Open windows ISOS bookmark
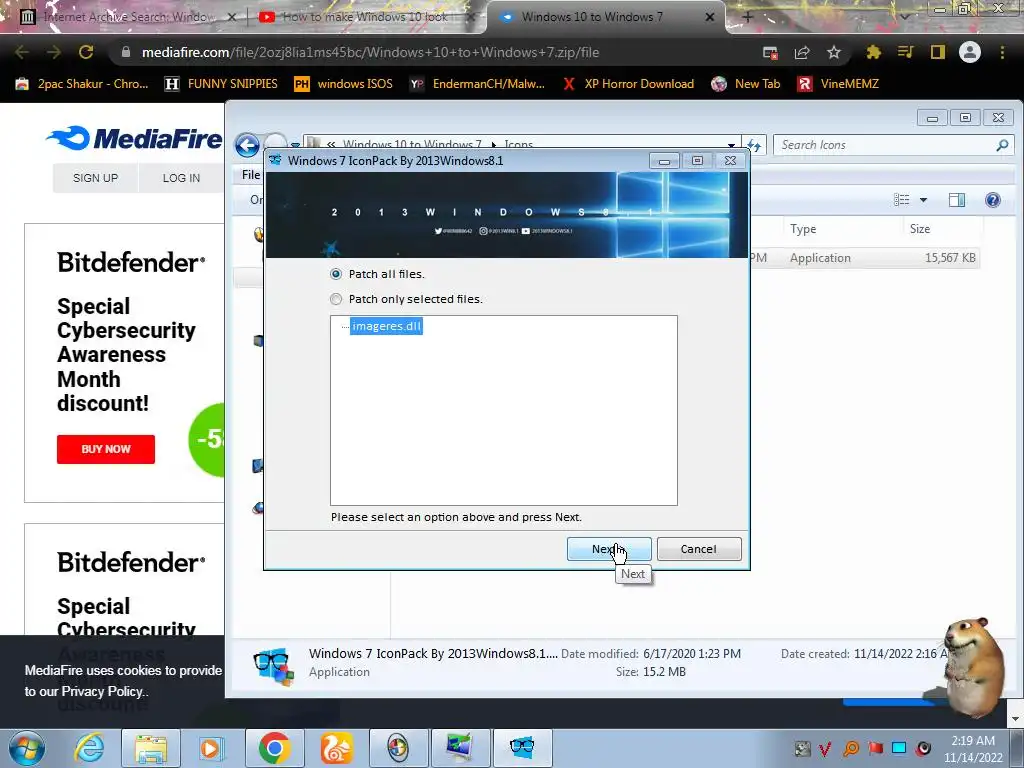Viewport: 1024px width, 768px height. tap(344, 84)
